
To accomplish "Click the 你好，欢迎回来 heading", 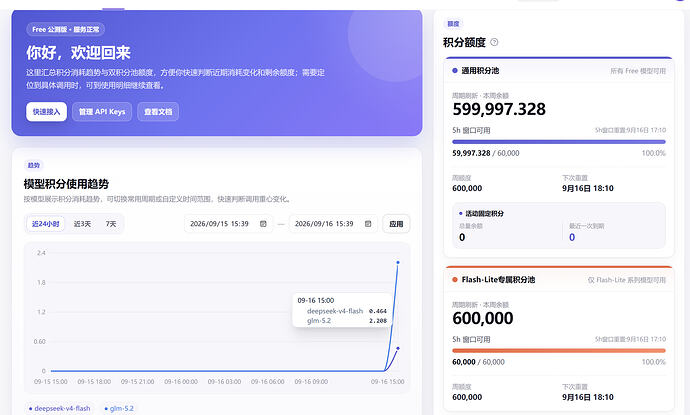I will click(78, 53).
